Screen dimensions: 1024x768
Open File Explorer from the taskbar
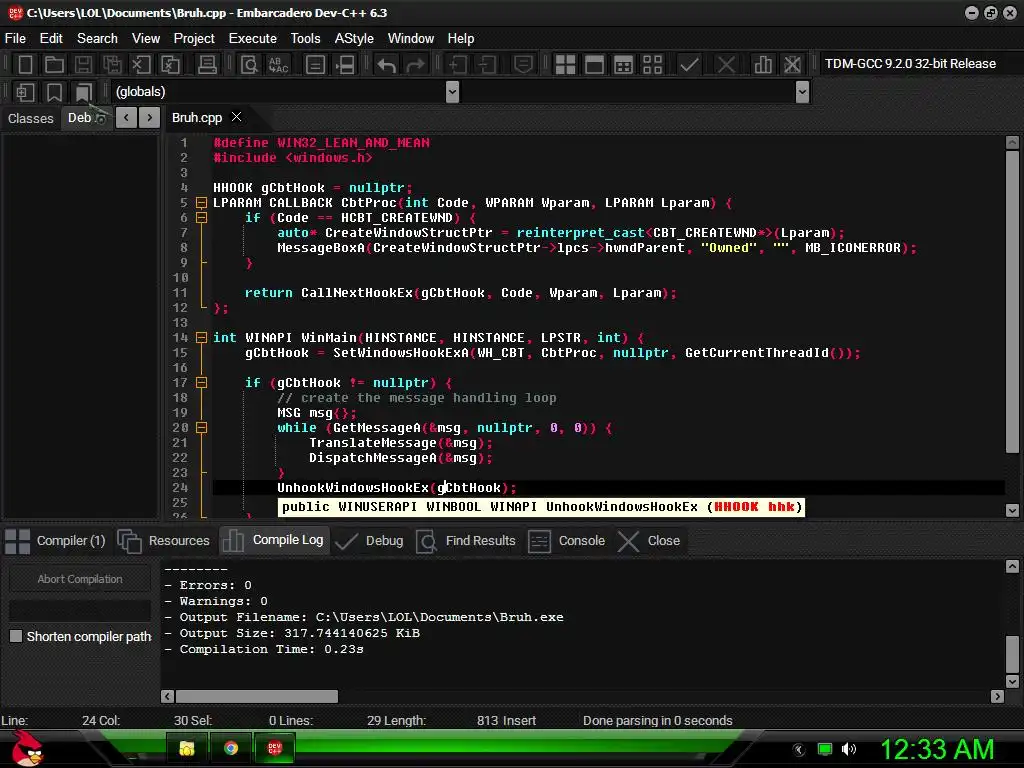[x=187, y=748]
